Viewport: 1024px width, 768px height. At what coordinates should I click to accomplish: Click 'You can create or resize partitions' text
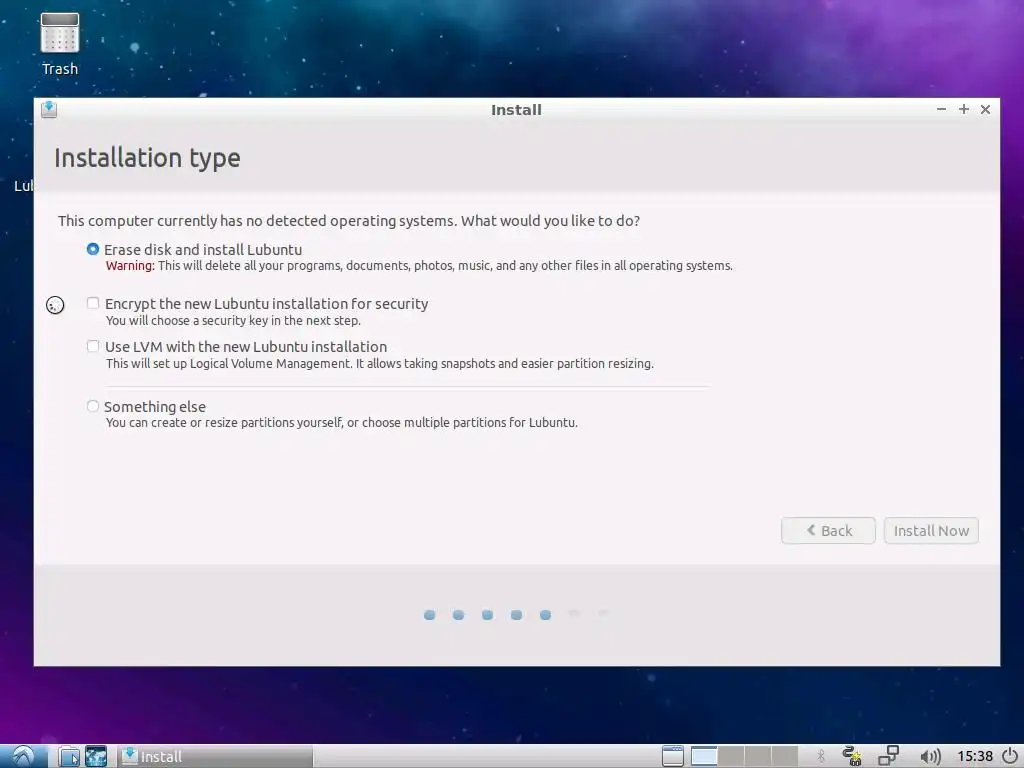click(x=342, y=423)
